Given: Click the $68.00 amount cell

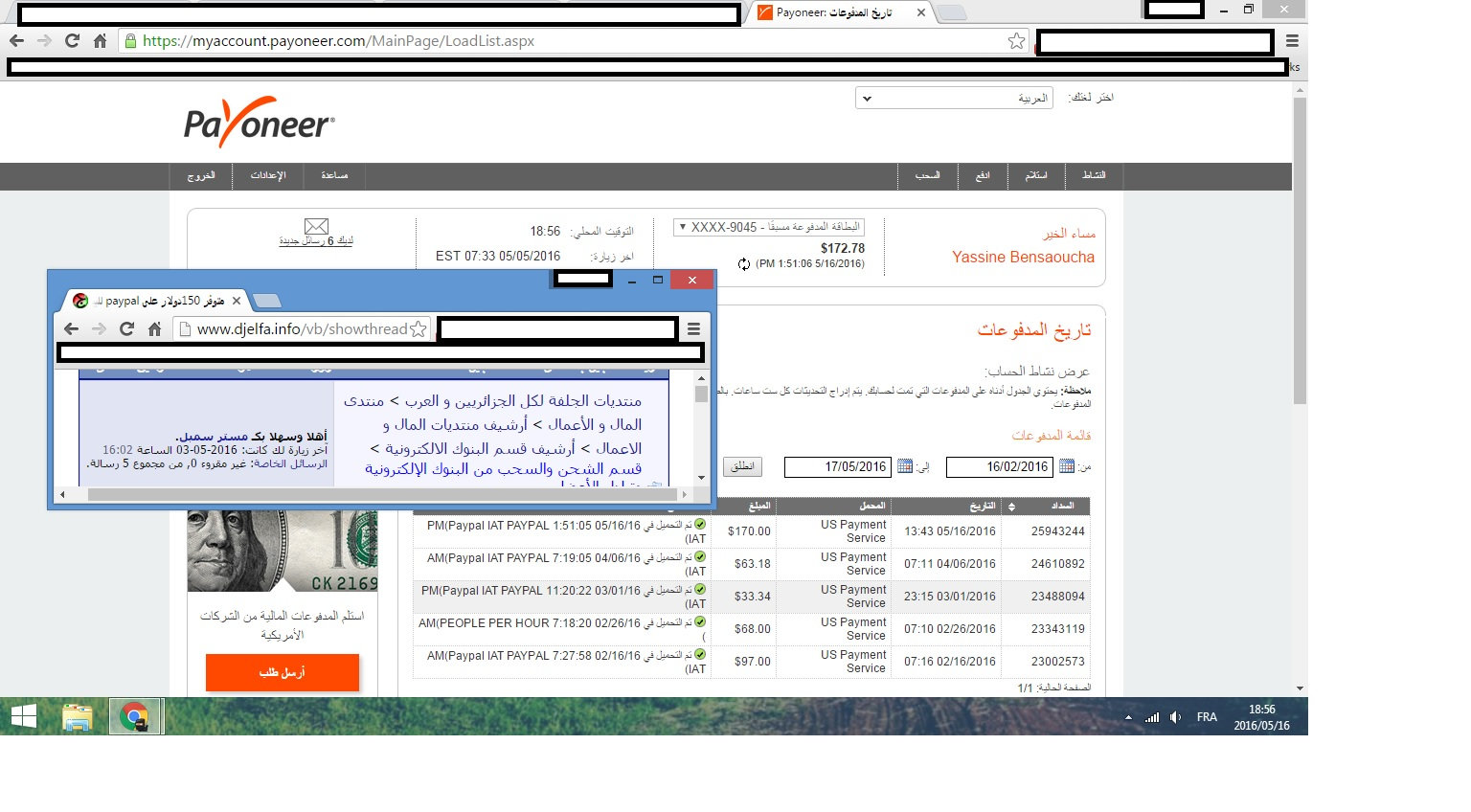Looking at the screenshot, I should tap(745, 629).
